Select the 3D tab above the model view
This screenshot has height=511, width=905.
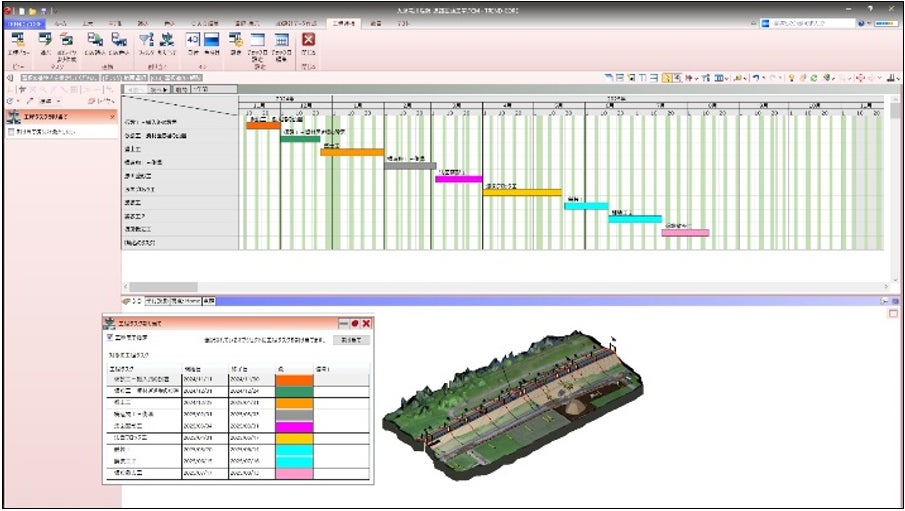pos(135,300)
